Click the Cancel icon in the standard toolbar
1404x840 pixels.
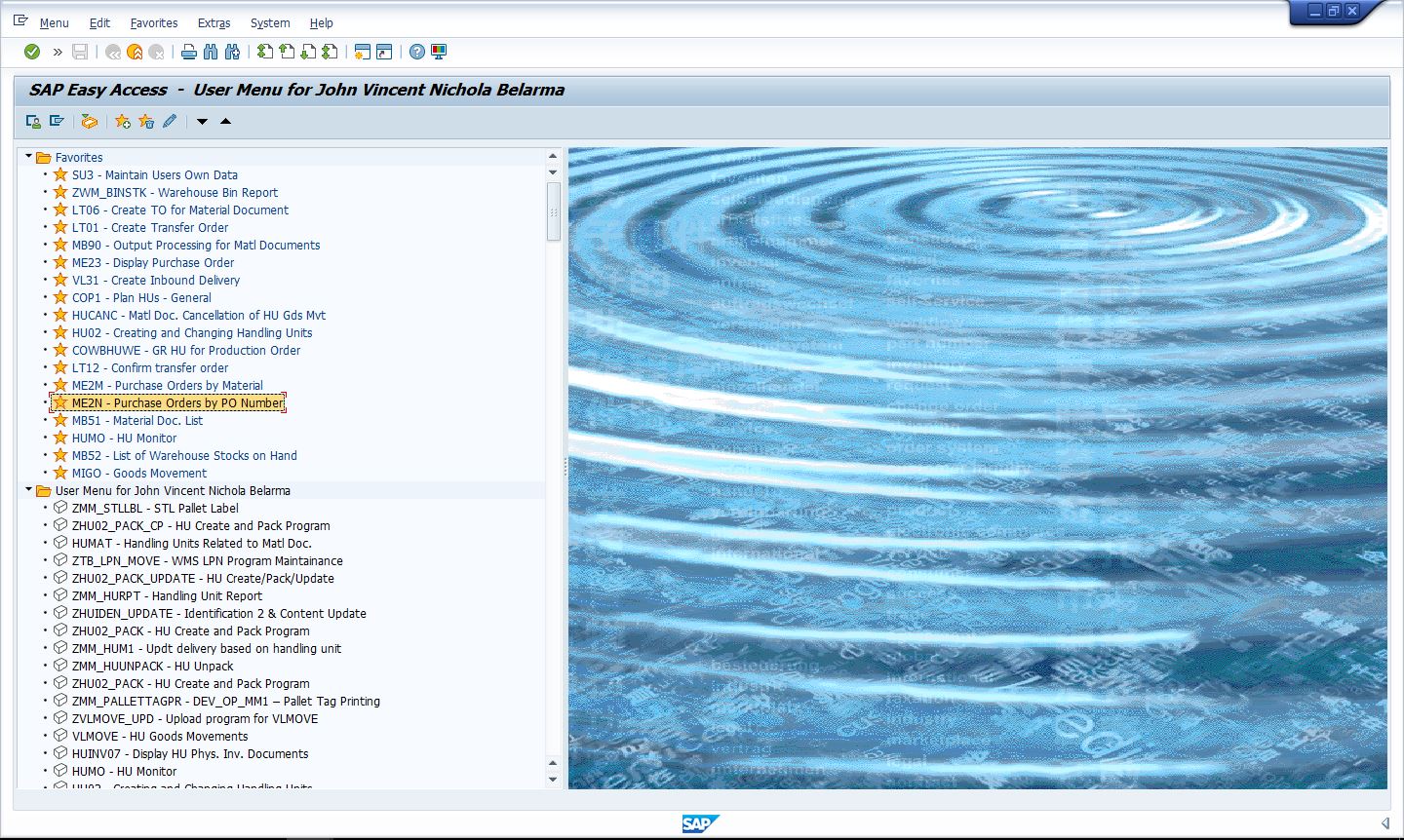[x=155, y=52]
